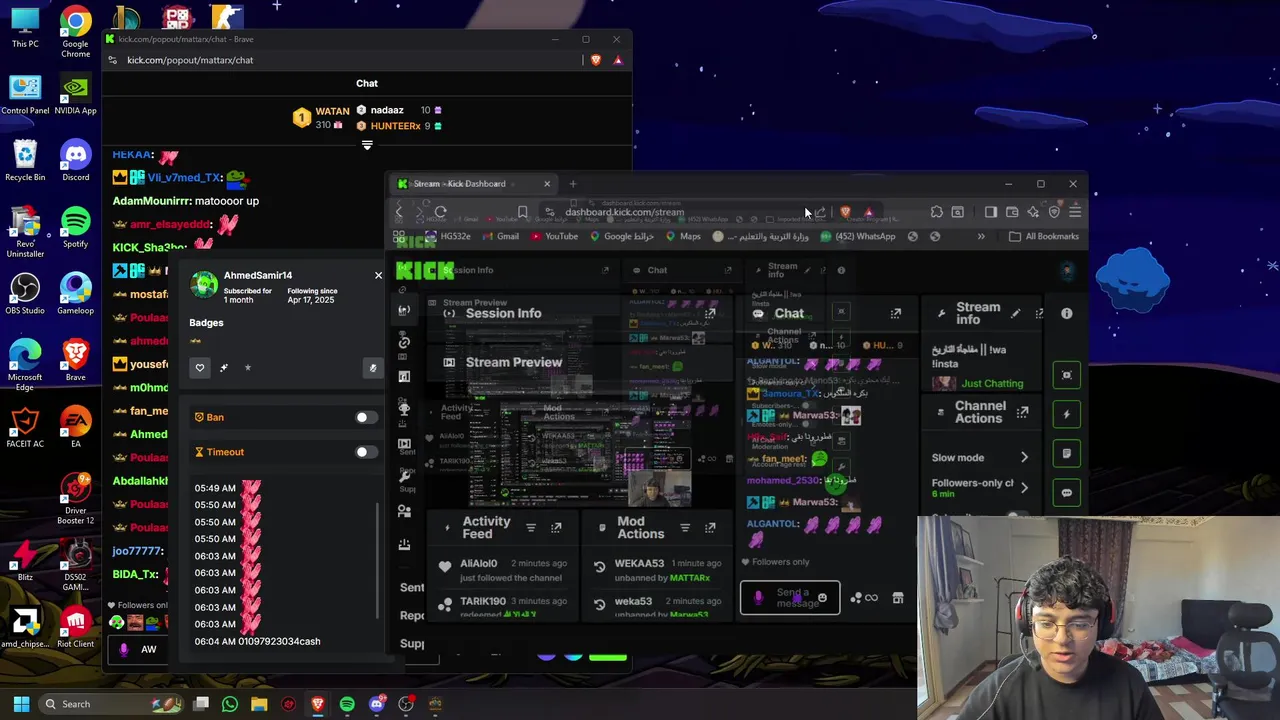
Task: Open WhatsApp from the taskbar
Action: pos(230,704)
